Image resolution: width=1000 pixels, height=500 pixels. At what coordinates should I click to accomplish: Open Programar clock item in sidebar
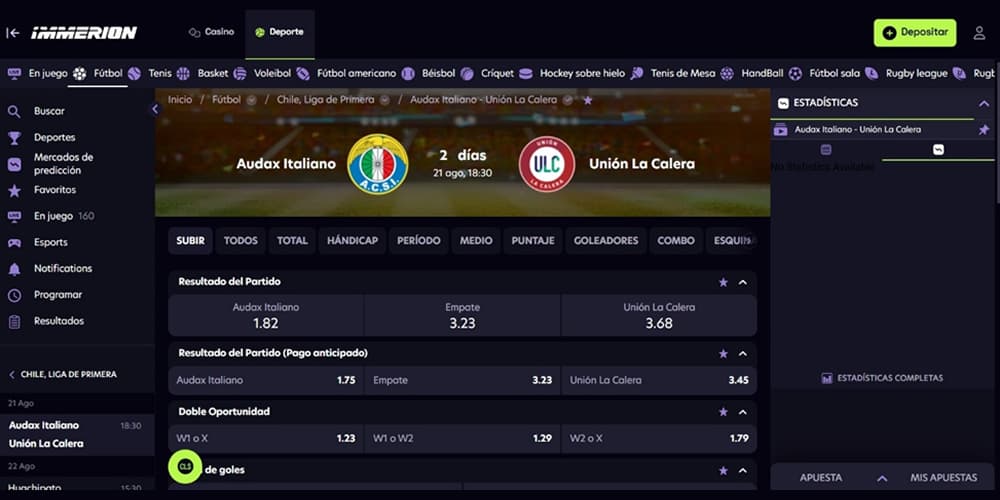pos(77,295)
